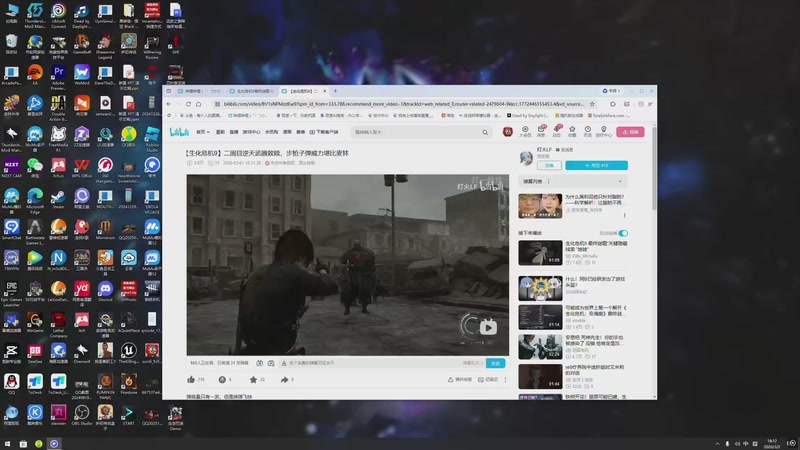Open the bilibili history clock icon
This screenshot has width=800, height=450.
pyautogui.click(x=588, y=131)
